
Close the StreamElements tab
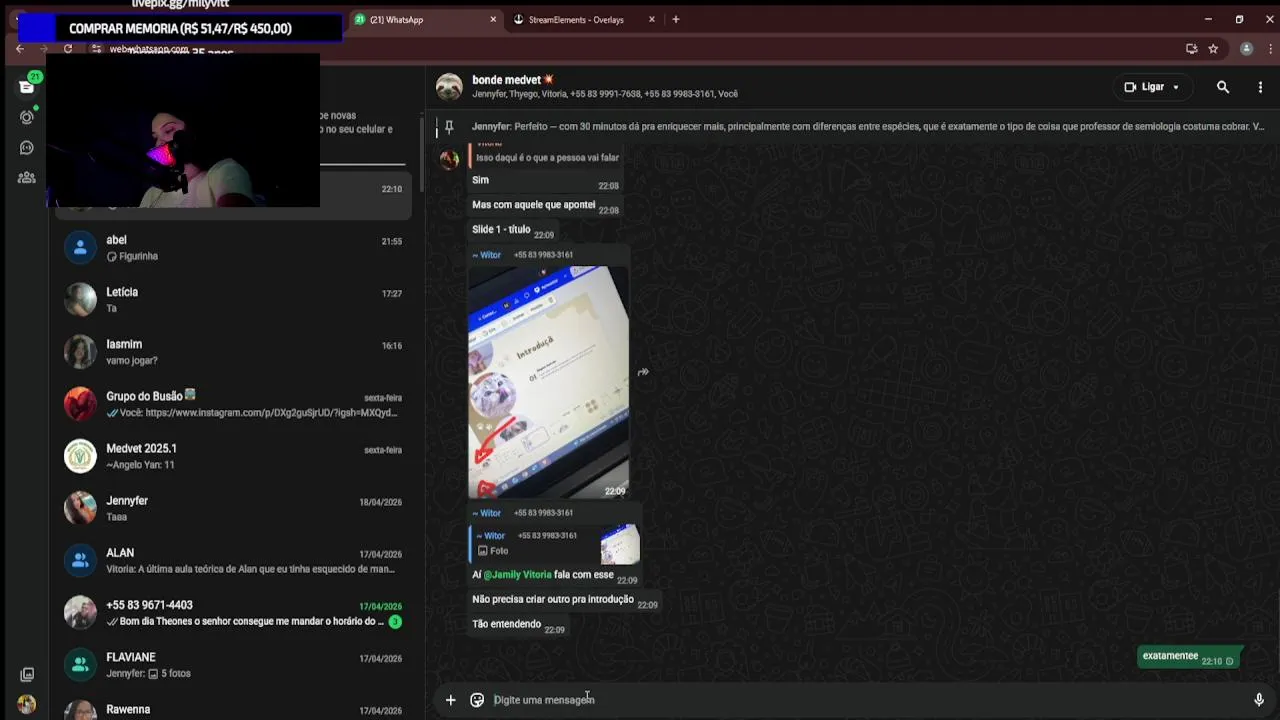click(x=652, y=19)
